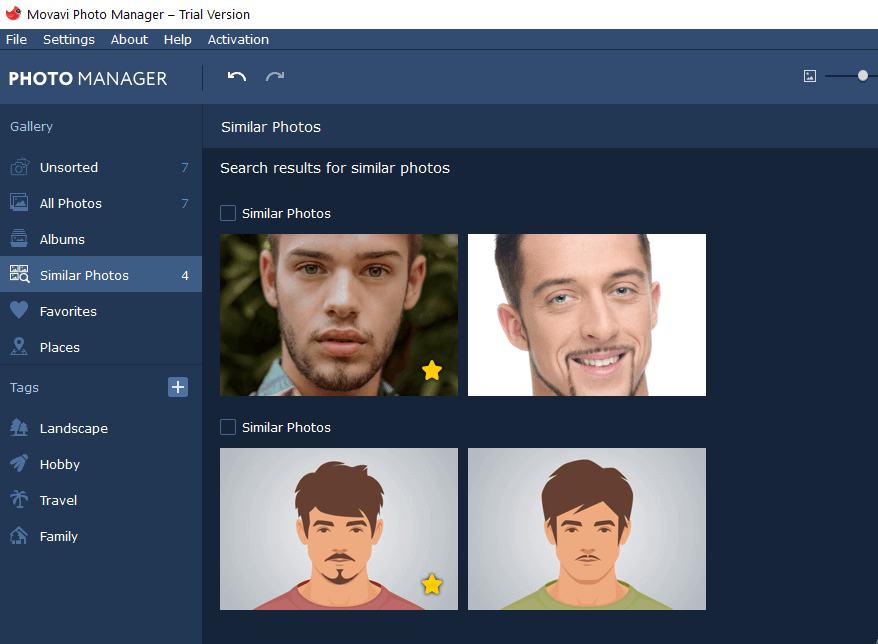
Task: Click the thumbnail zoom slider handle
Action: click(x=863, y=76)
